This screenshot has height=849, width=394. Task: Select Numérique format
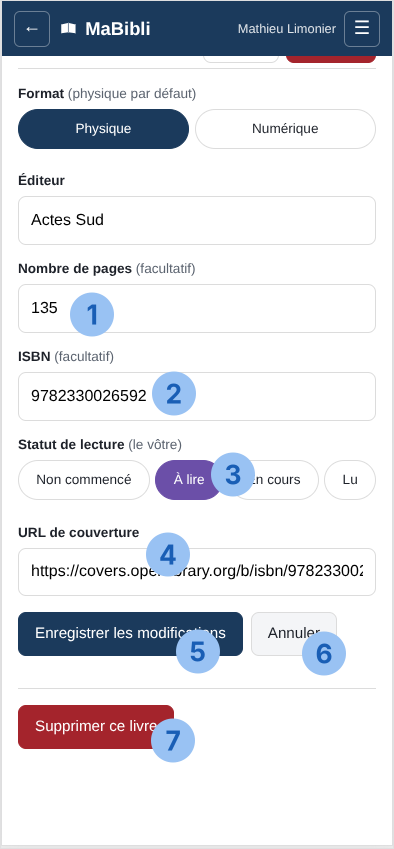285,129
